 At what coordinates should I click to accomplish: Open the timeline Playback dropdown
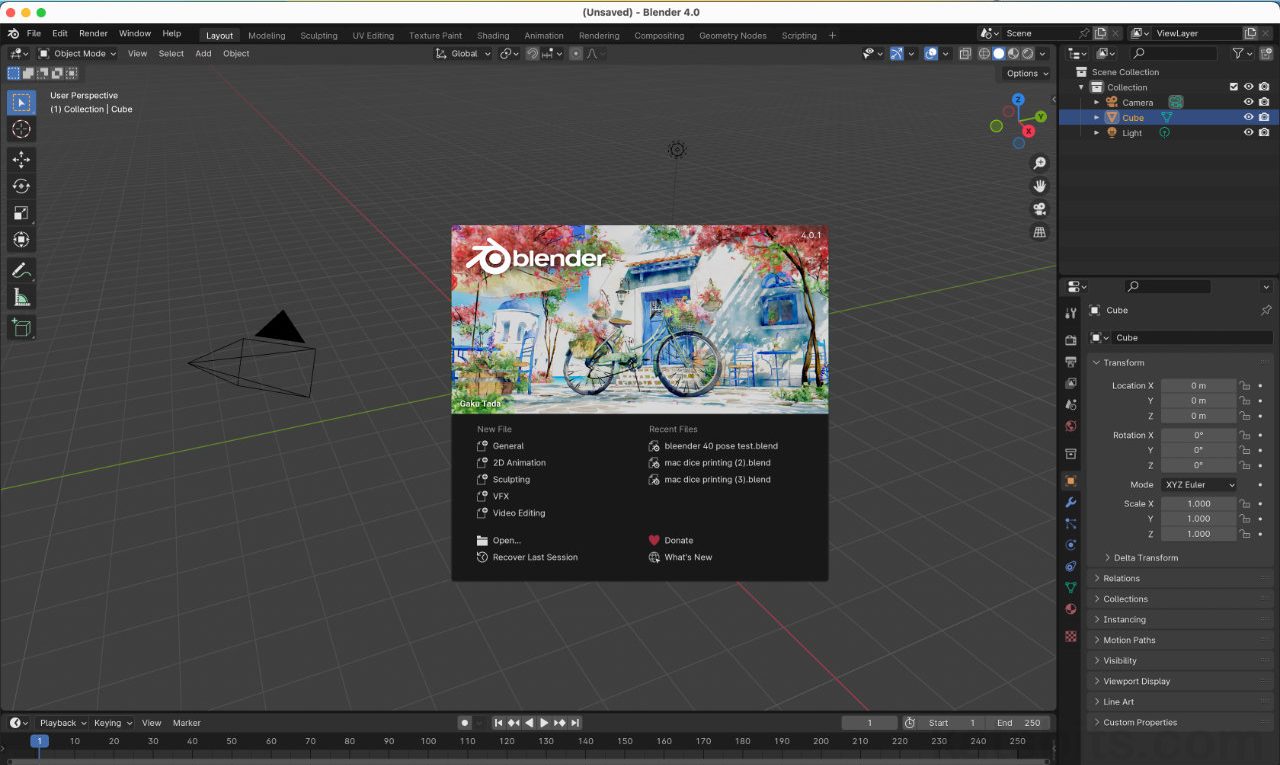(x=63, y=723)
